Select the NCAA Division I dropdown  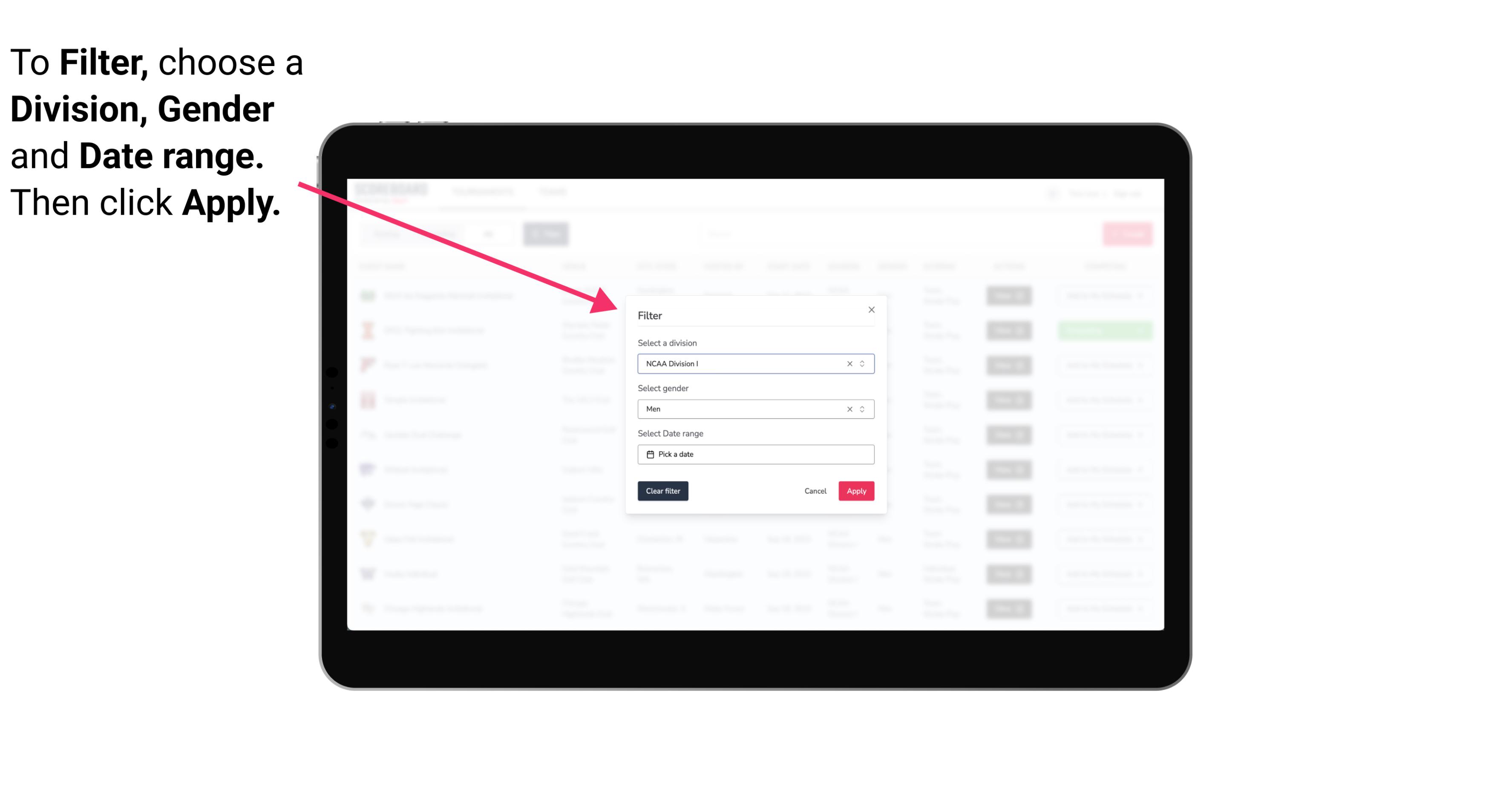pyautogui.click(x=754, y=363)
